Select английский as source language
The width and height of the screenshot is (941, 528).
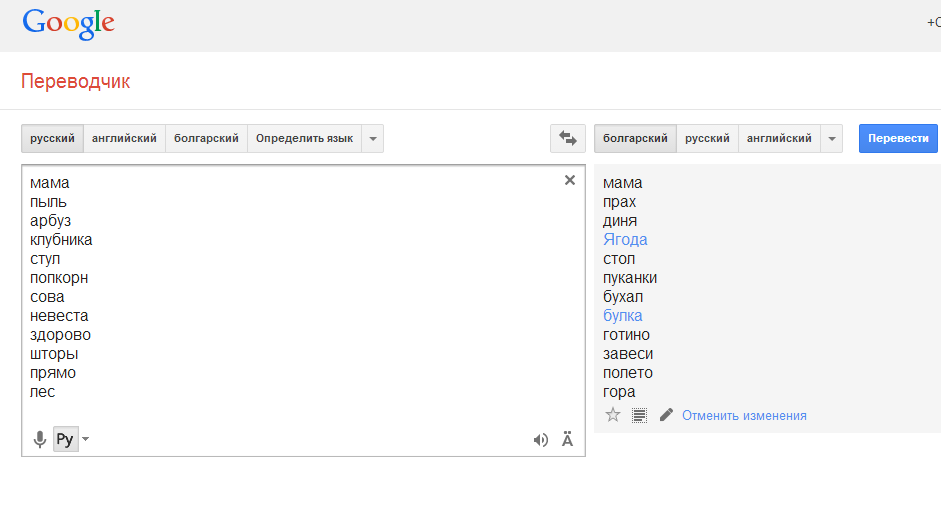(124, 139)
